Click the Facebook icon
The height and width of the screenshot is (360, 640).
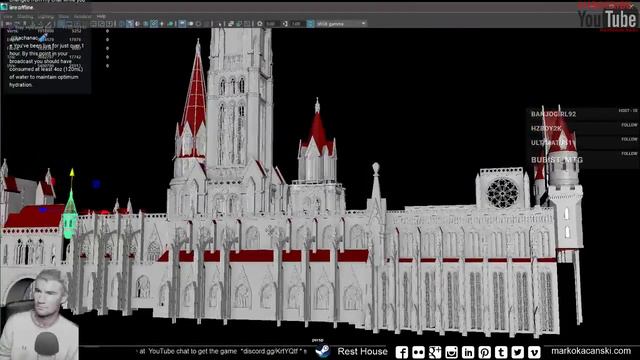402,352
